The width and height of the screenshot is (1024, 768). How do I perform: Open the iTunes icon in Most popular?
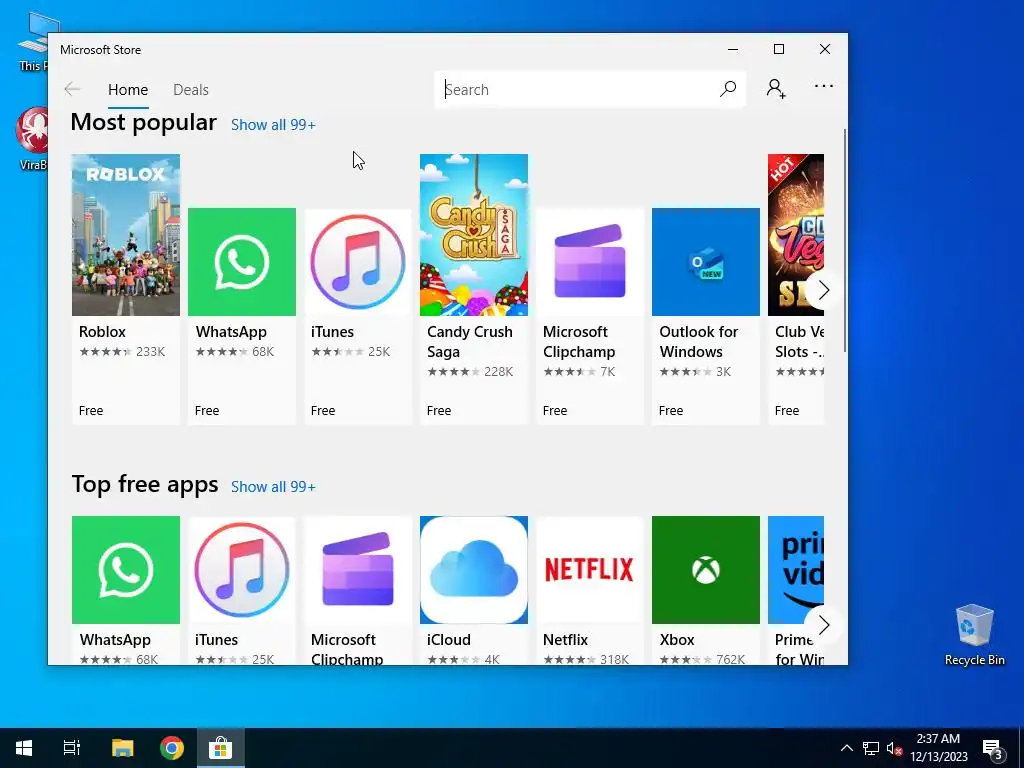(x=358, y=262)
